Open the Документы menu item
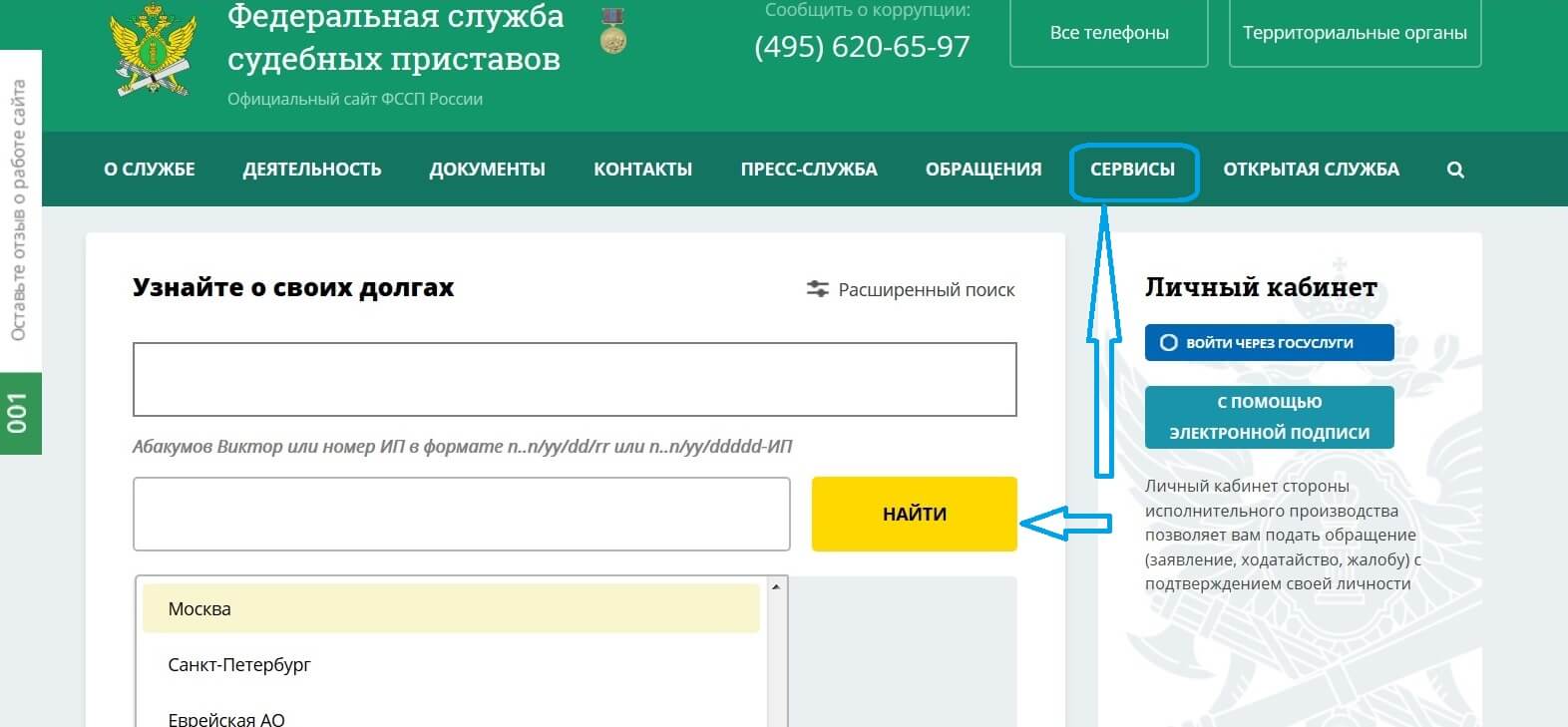1568x727 pixels. click(487, 170)
